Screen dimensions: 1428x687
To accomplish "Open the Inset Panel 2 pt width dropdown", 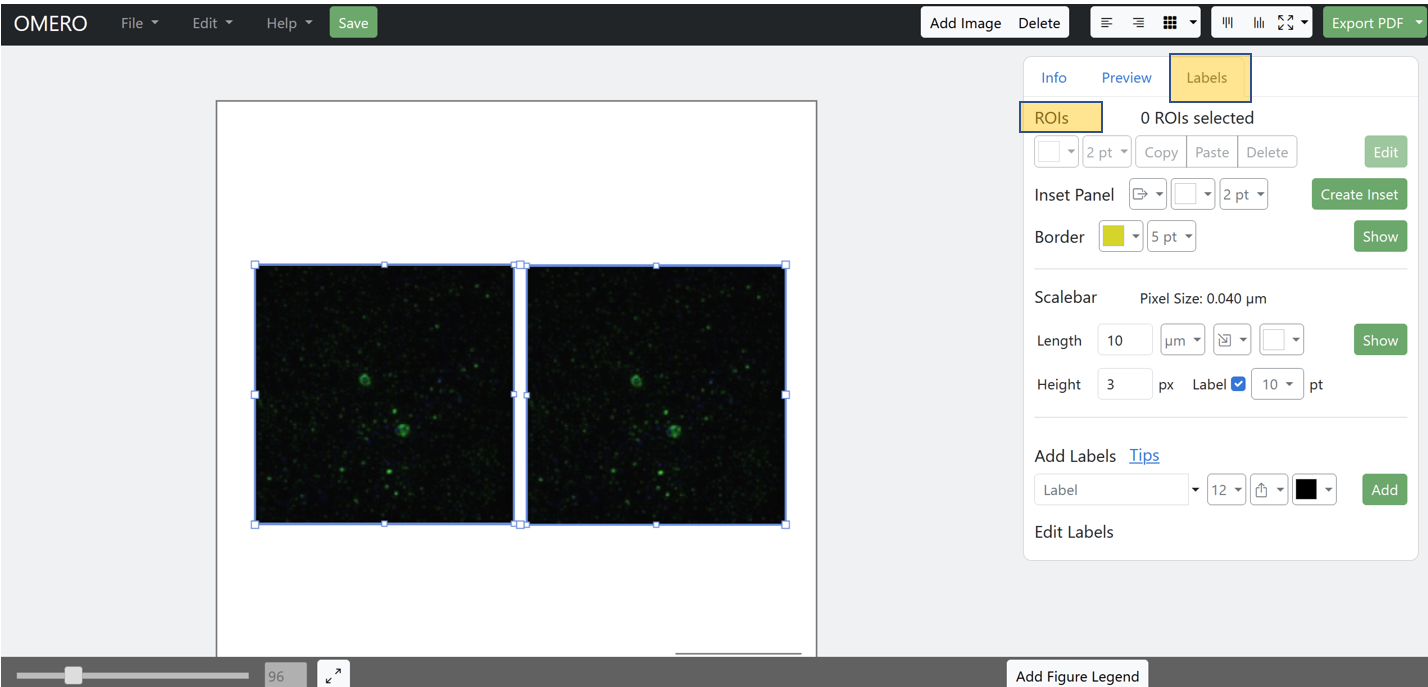I will coord(1244,194).
